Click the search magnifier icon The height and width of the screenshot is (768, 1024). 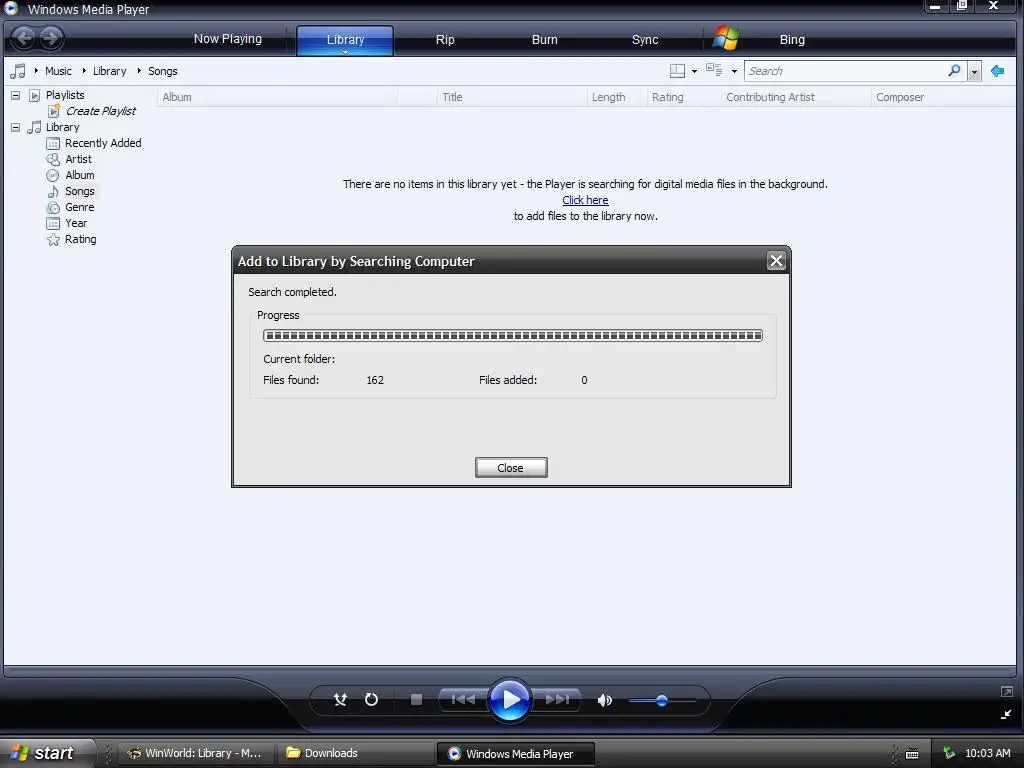point(954,70)
